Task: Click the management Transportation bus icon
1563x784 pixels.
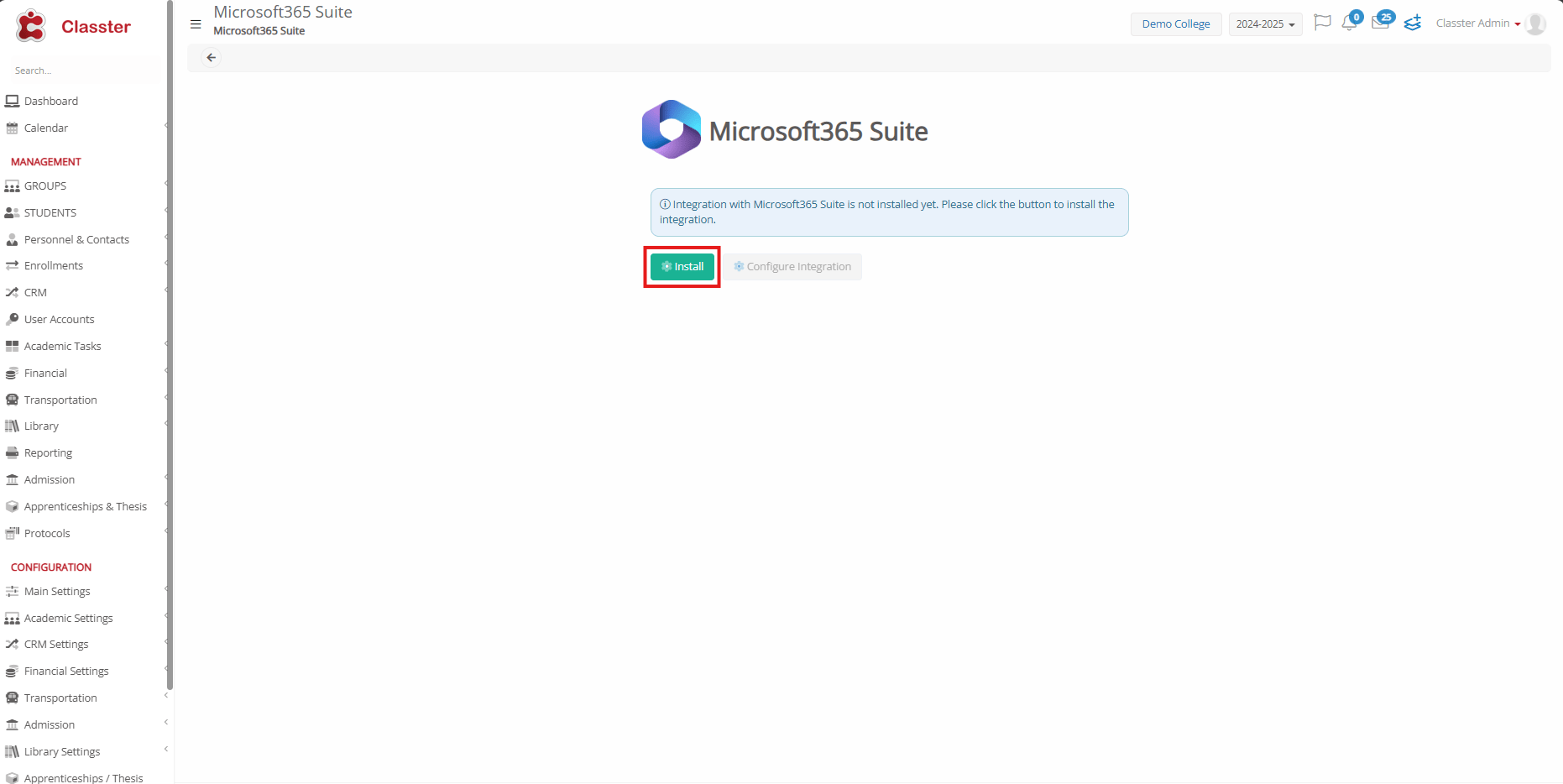Action: (12, 400)
